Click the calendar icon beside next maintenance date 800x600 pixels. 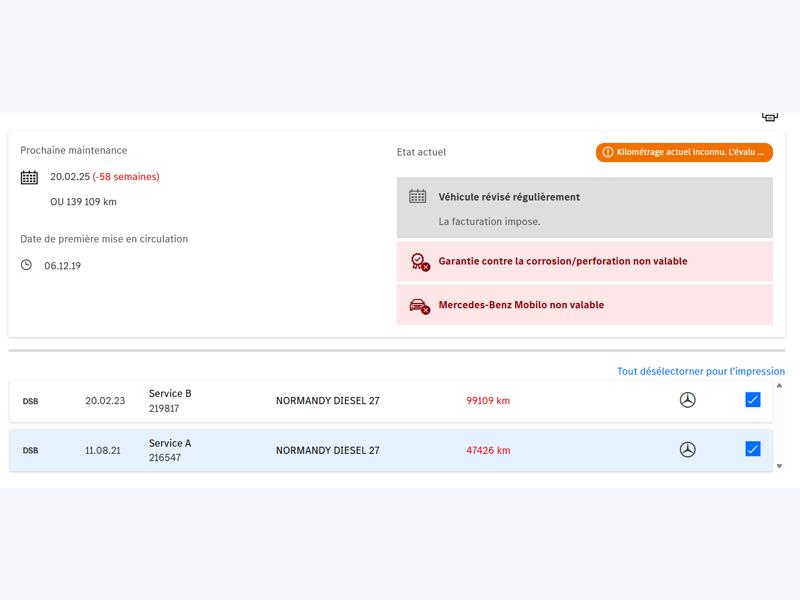pos(29,177)
